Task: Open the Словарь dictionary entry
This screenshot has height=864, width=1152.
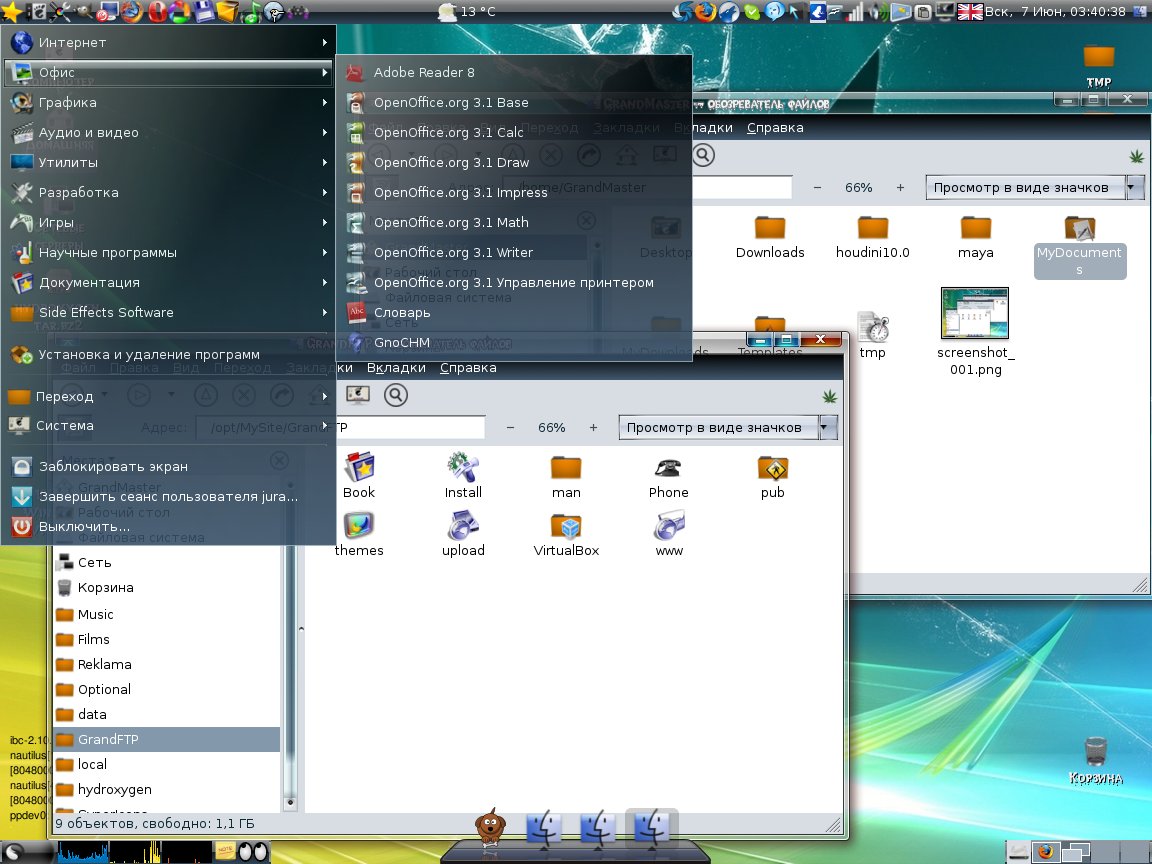Action: pyautogui.click(x=514, y=312)
